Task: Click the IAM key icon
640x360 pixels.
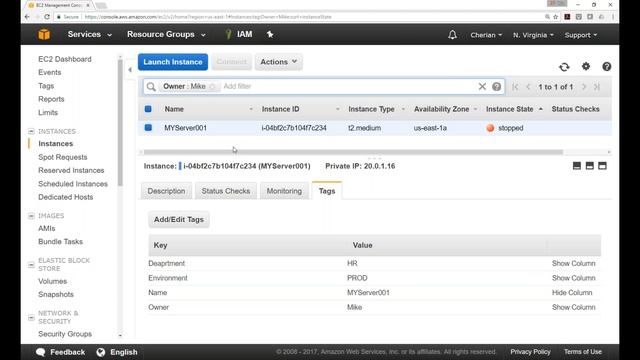Action: [228, 34]
